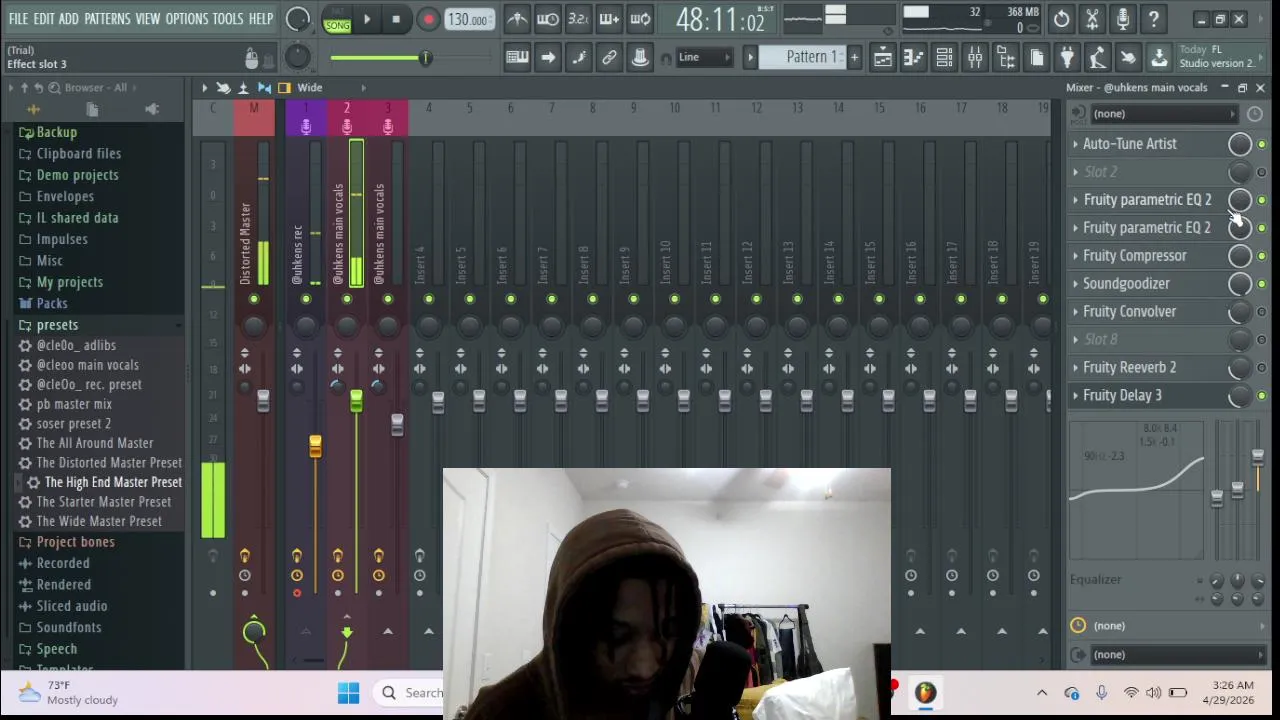Disable the Fruity Delay 3 effect LED
1280x720 pixels.
1261,396
